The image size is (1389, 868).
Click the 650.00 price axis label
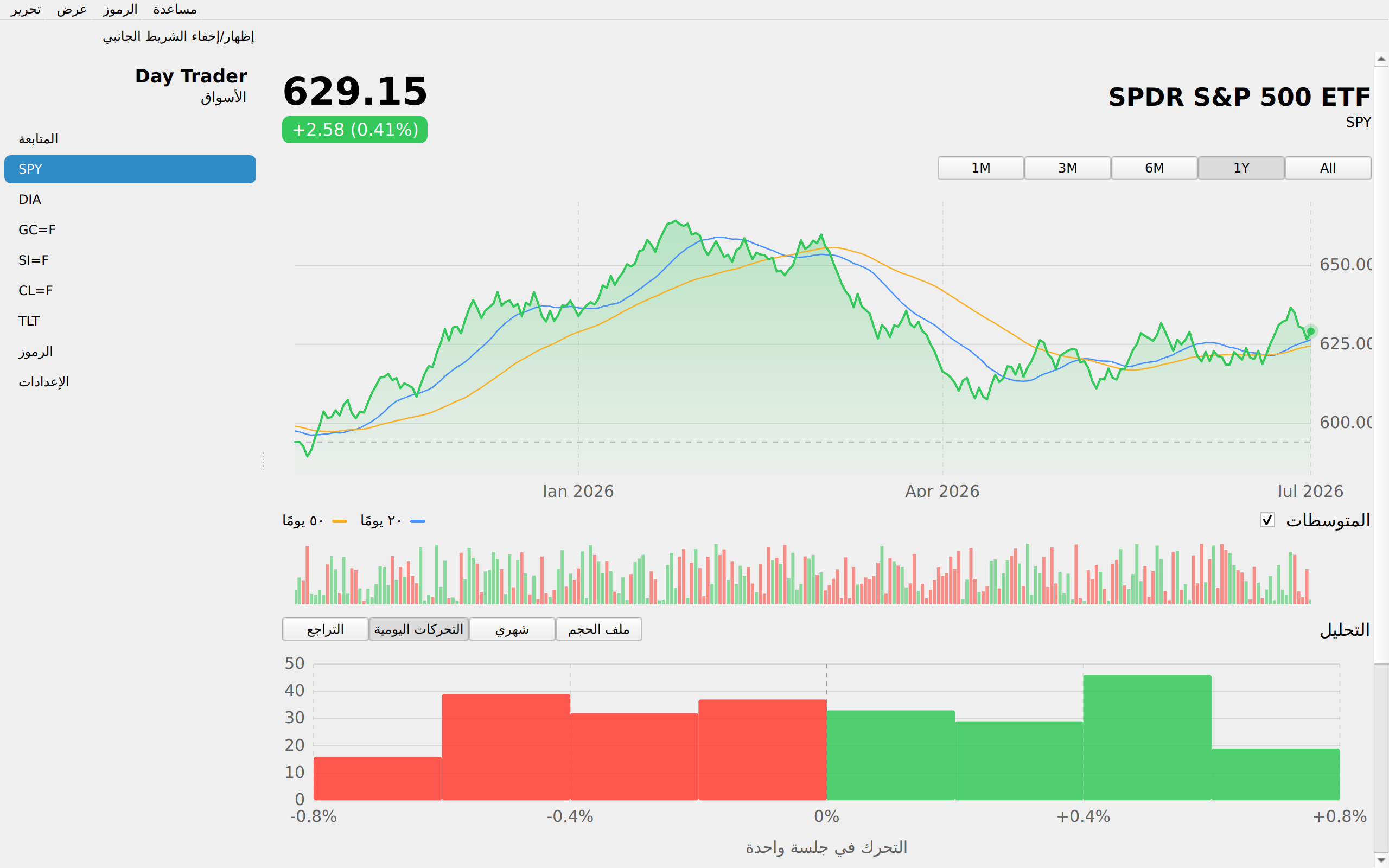click(x=1345, y=265)
